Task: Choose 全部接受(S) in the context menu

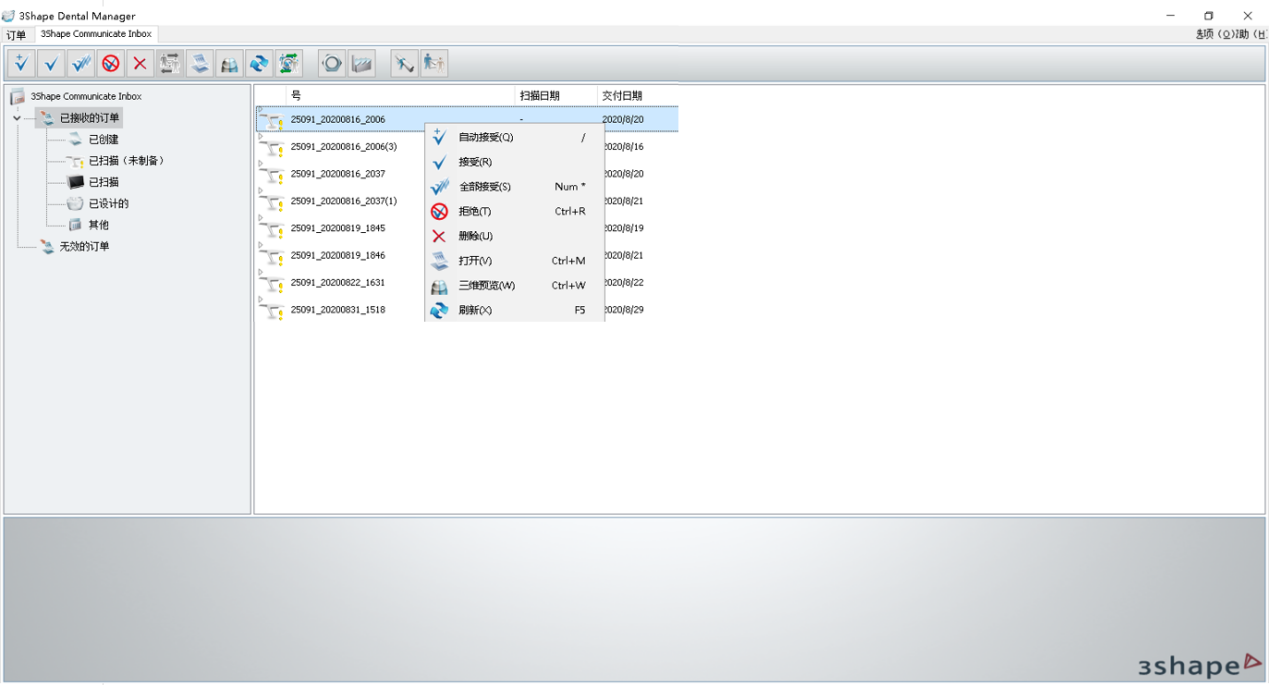Action: [514, 187]
